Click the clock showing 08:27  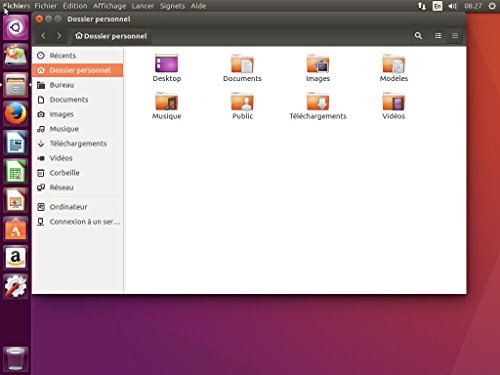pyautogui.click(x=473, y=6)
